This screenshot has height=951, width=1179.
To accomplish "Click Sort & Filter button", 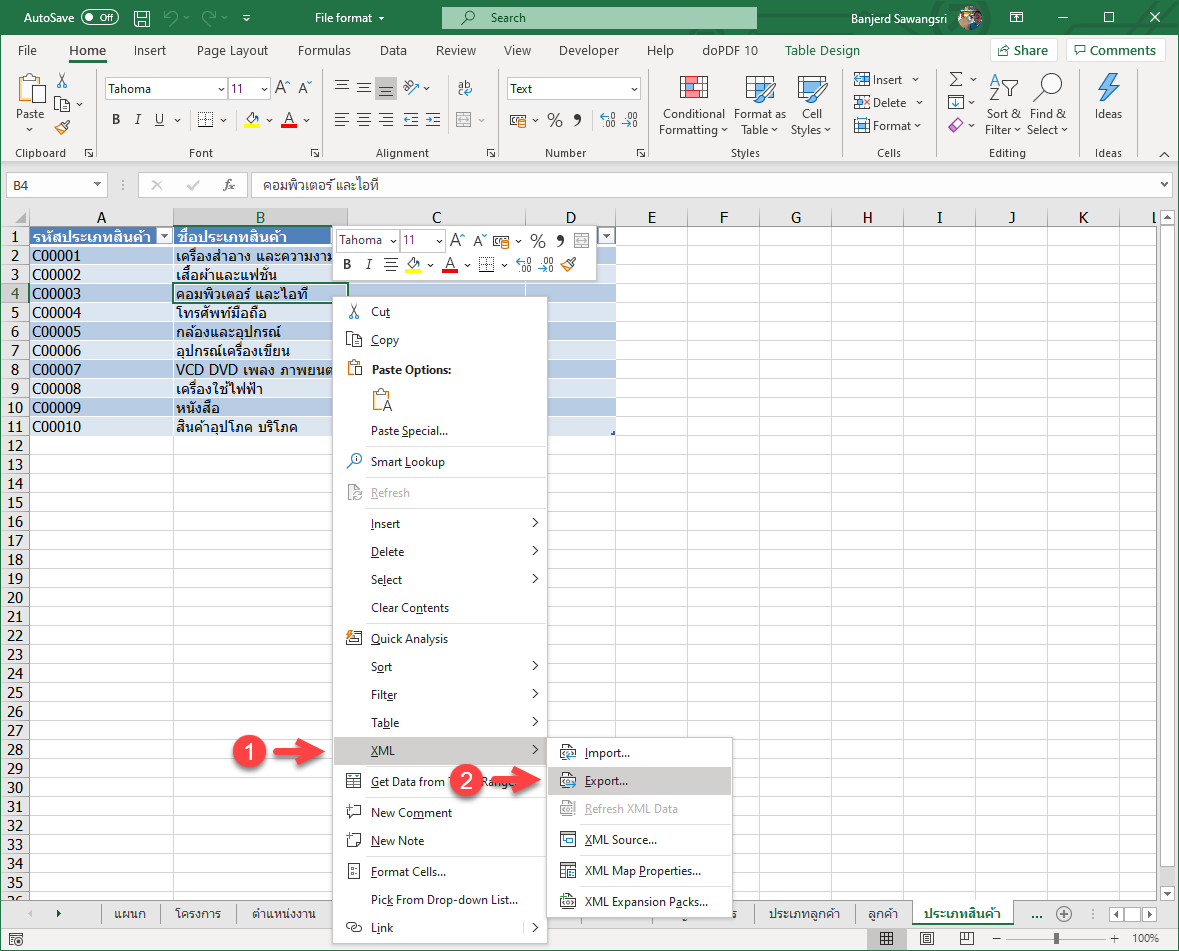I will click(x=1003, y=106).
